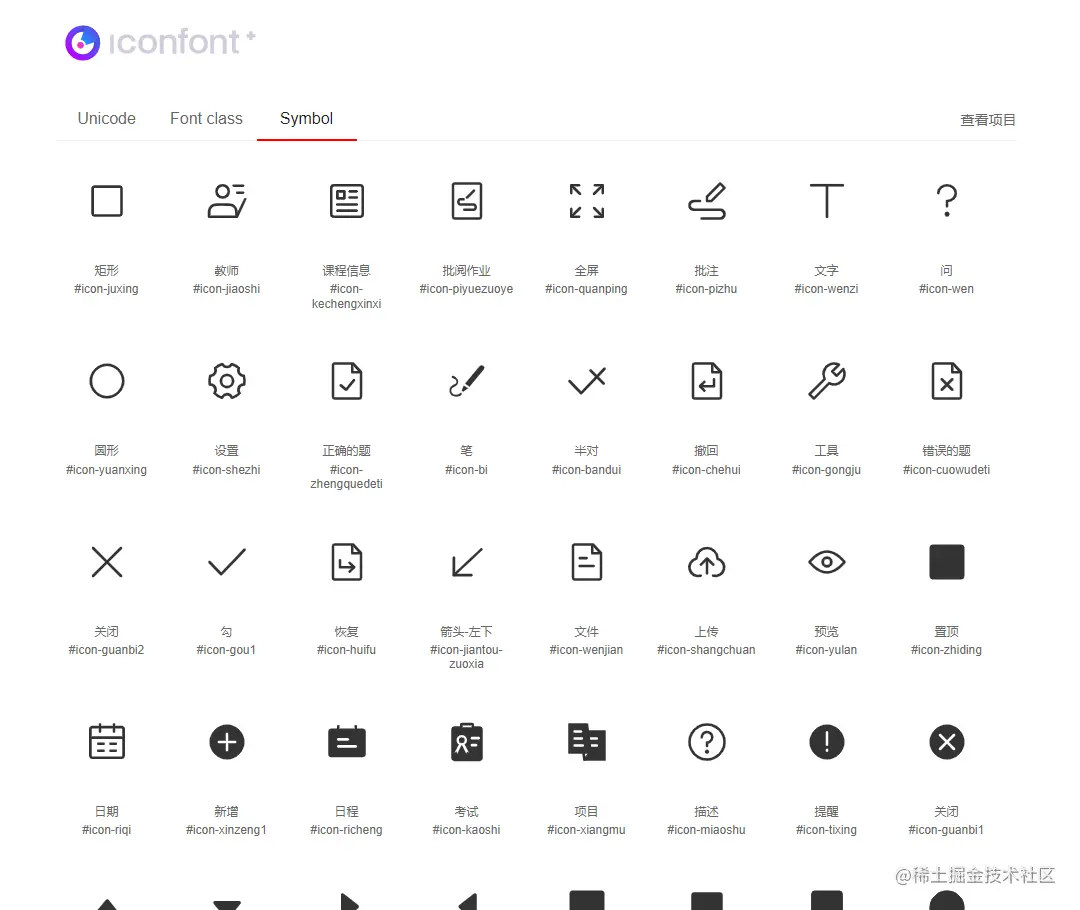Click the circle icon-yuanxing icon
This screenshot has width=1080, height=910.
(x=107, y=382)
